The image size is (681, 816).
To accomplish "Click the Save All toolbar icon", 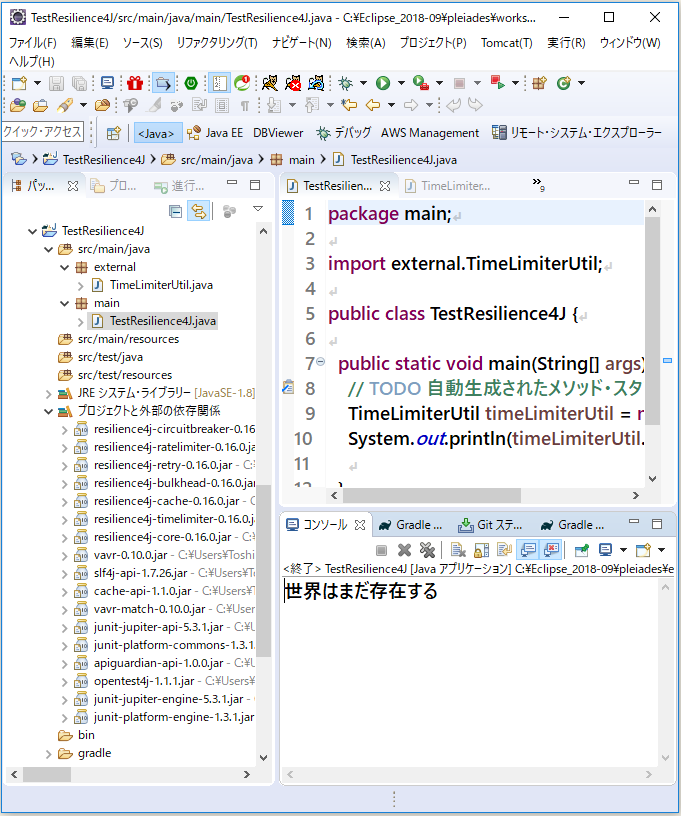I will pos(79,83).
